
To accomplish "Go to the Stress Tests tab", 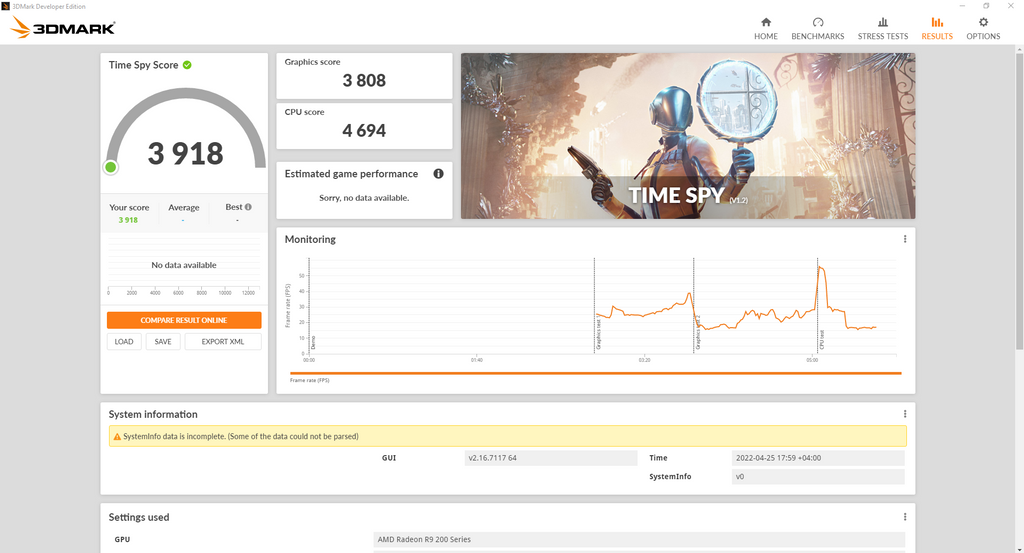I will [882, 29].
